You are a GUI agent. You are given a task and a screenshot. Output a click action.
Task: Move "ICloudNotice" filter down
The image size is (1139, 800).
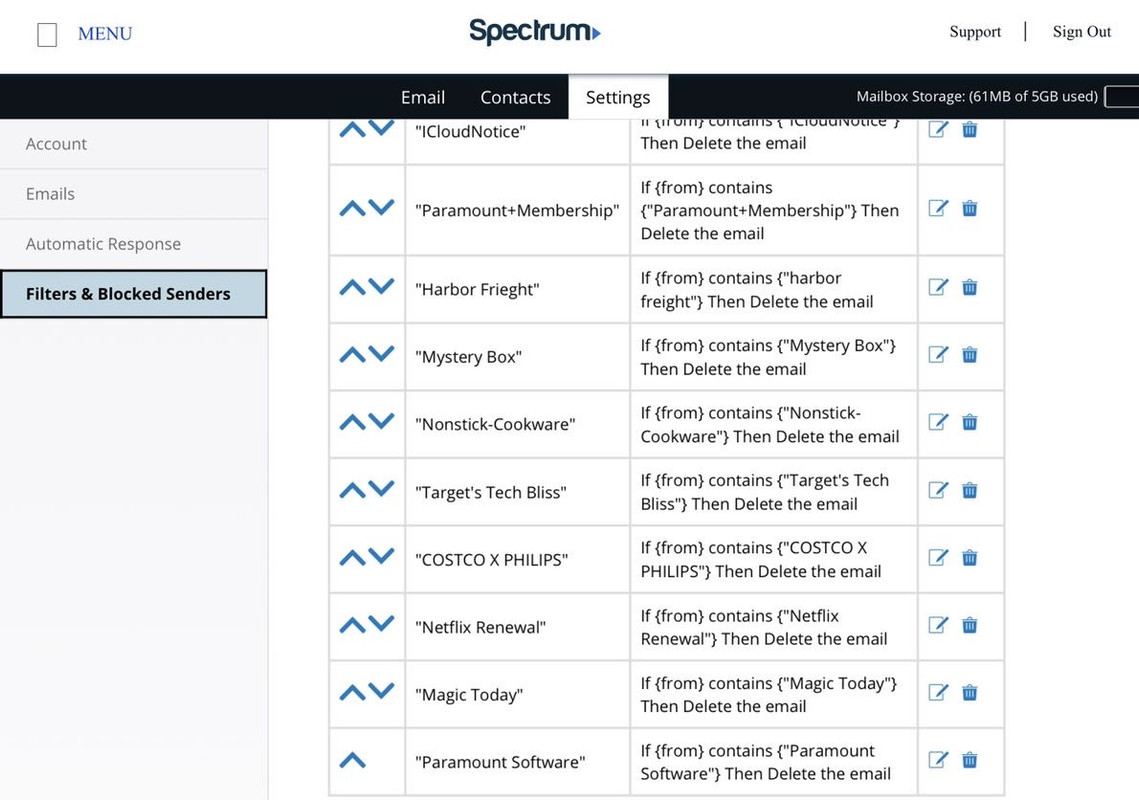381,128
